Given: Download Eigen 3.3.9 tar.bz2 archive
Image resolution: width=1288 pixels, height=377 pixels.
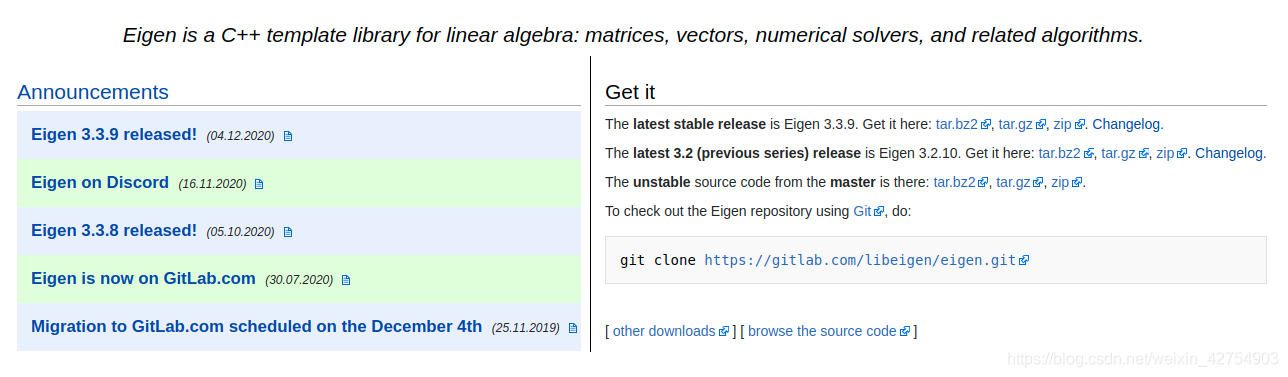Looking at the screenshot, I should coord(957,125).
